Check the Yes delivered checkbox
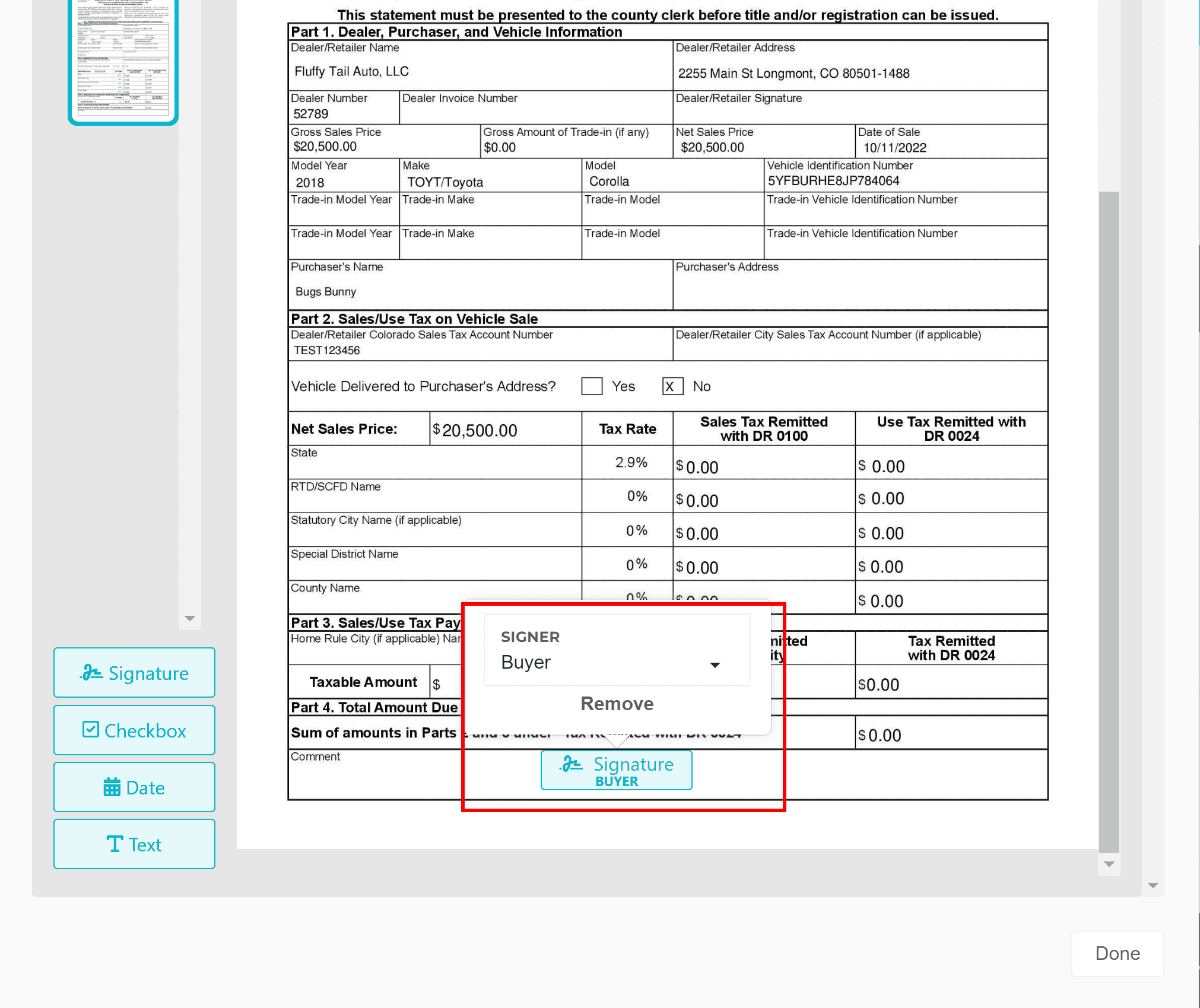 (592, 386)
